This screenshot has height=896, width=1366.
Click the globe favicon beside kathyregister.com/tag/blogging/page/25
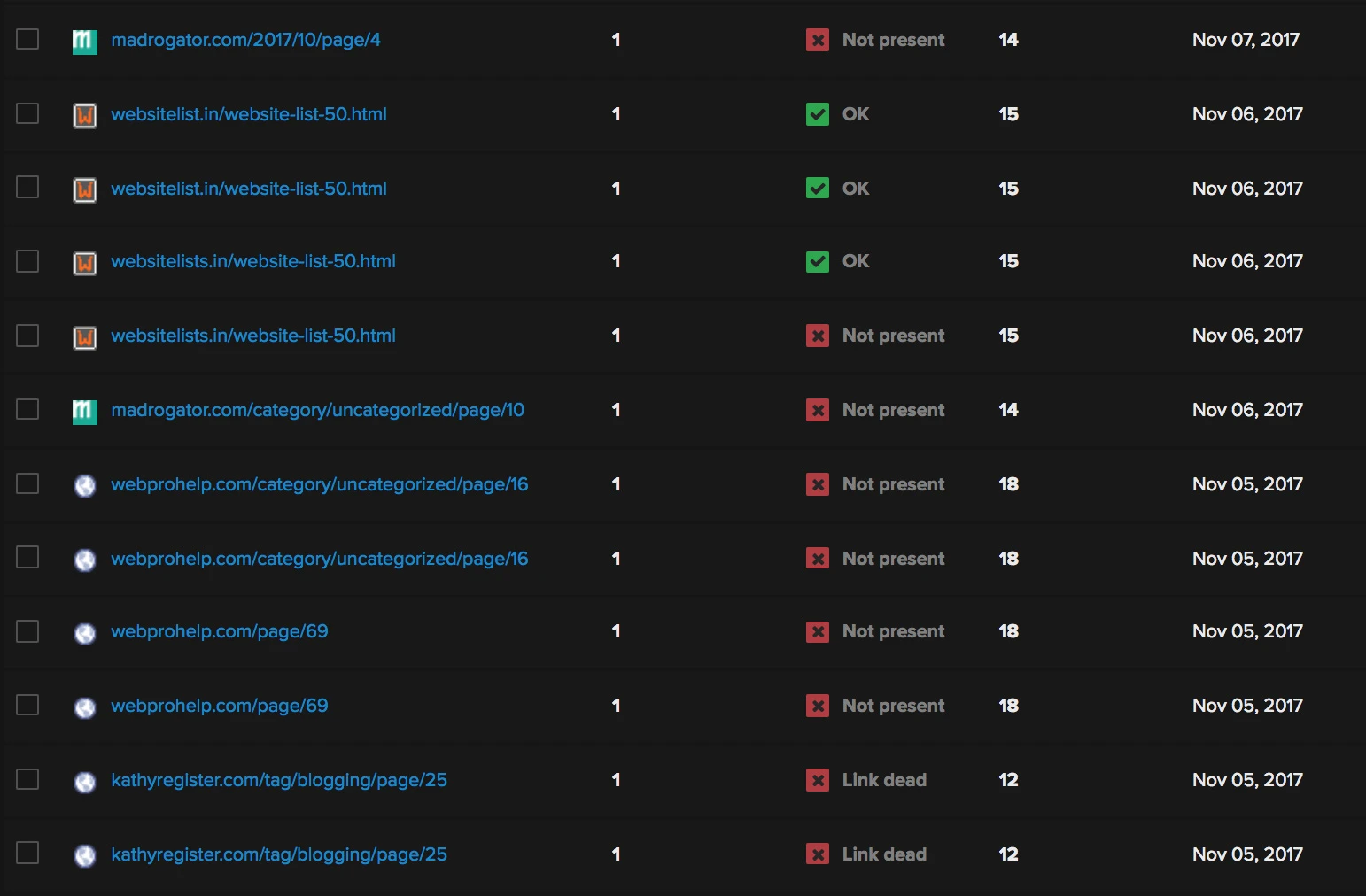coord(84,780)
